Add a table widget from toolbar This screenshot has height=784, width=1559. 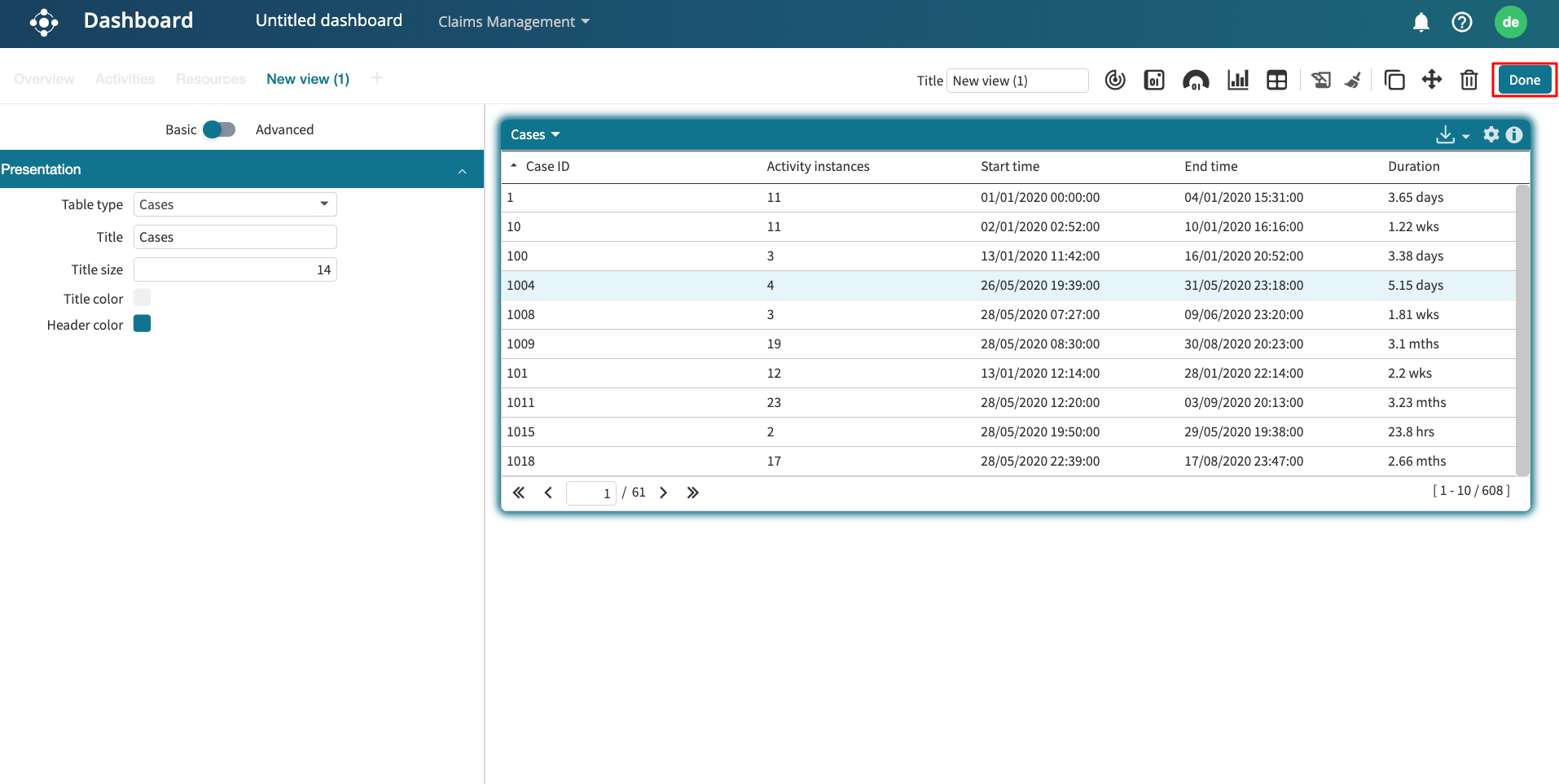pos(1276,80)
